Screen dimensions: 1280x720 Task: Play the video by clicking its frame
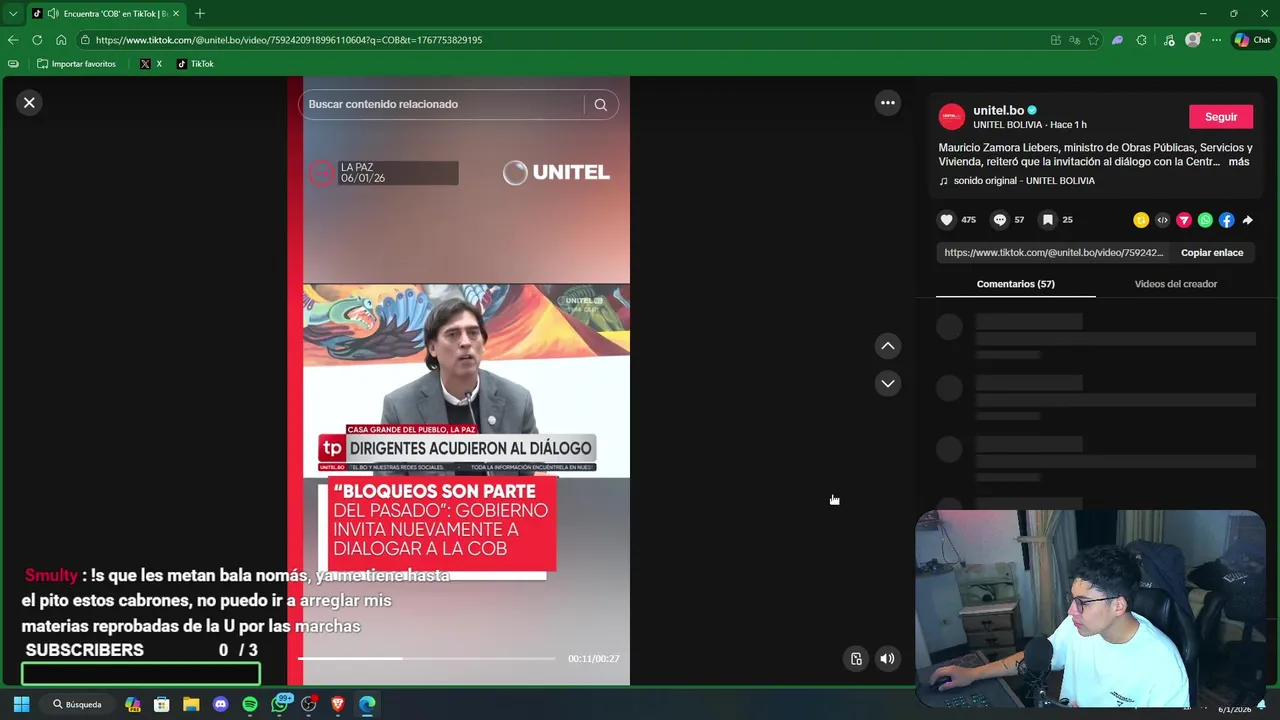(x=466, y=380)
